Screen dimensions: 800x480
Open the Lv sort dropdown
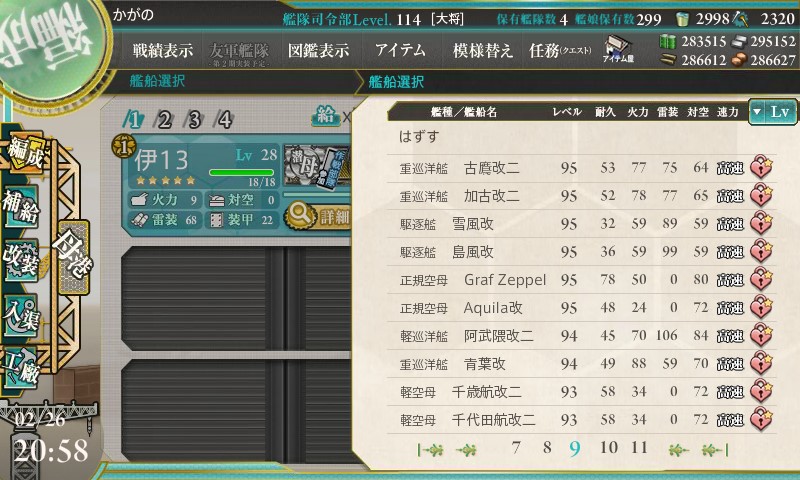click(x=772, y=111)
